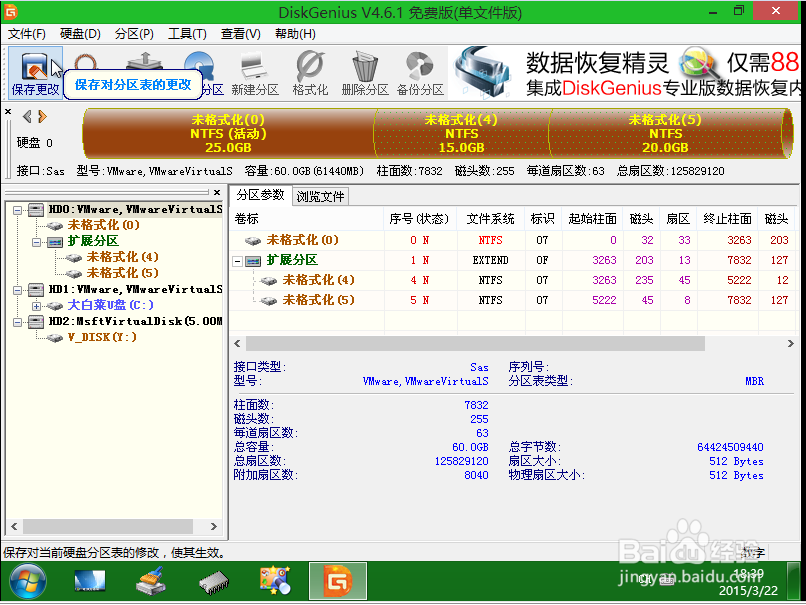Select 未格式化(5) row in partition table
Screen dimensions: 806x605
[x=512, y=300]
